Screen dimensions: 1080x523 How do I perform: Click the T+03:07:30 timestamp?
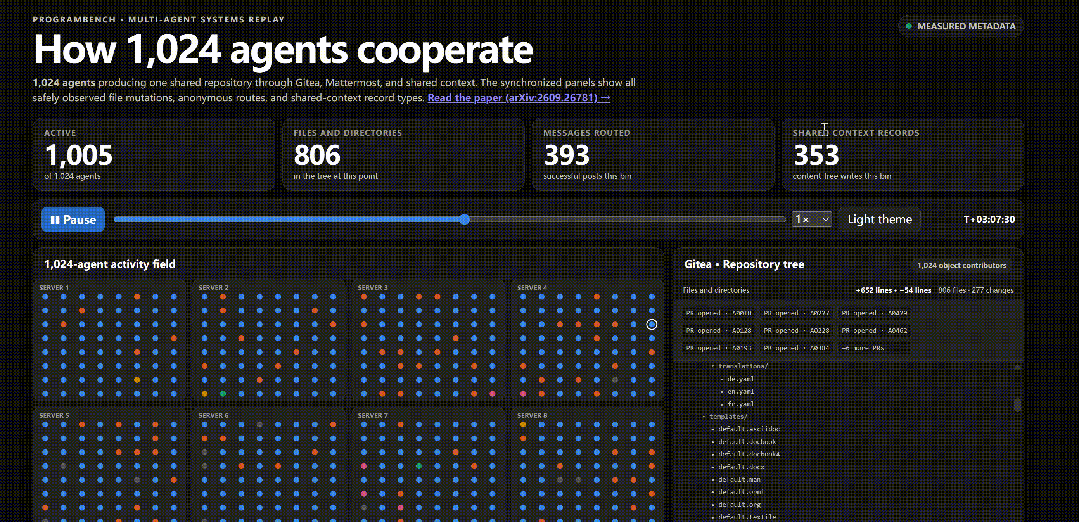pyautogui.click(x=989, y=220)
